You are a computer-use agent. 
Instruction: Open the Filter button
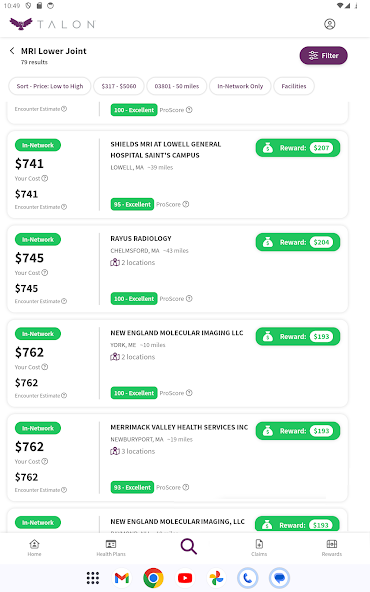click(324, 56)
